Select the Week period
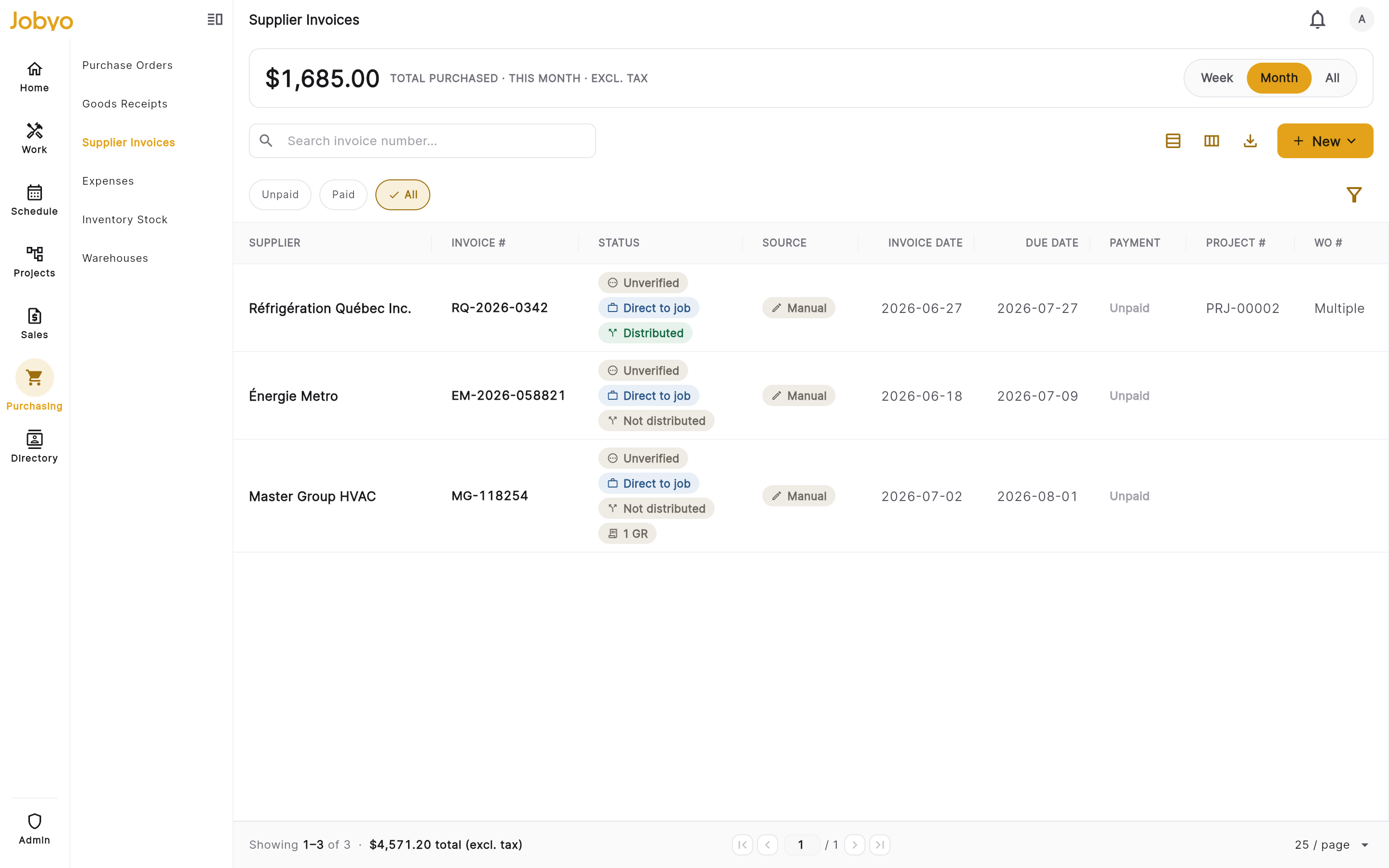This screenshot has height=868, width=1389. pos(1216,78)
